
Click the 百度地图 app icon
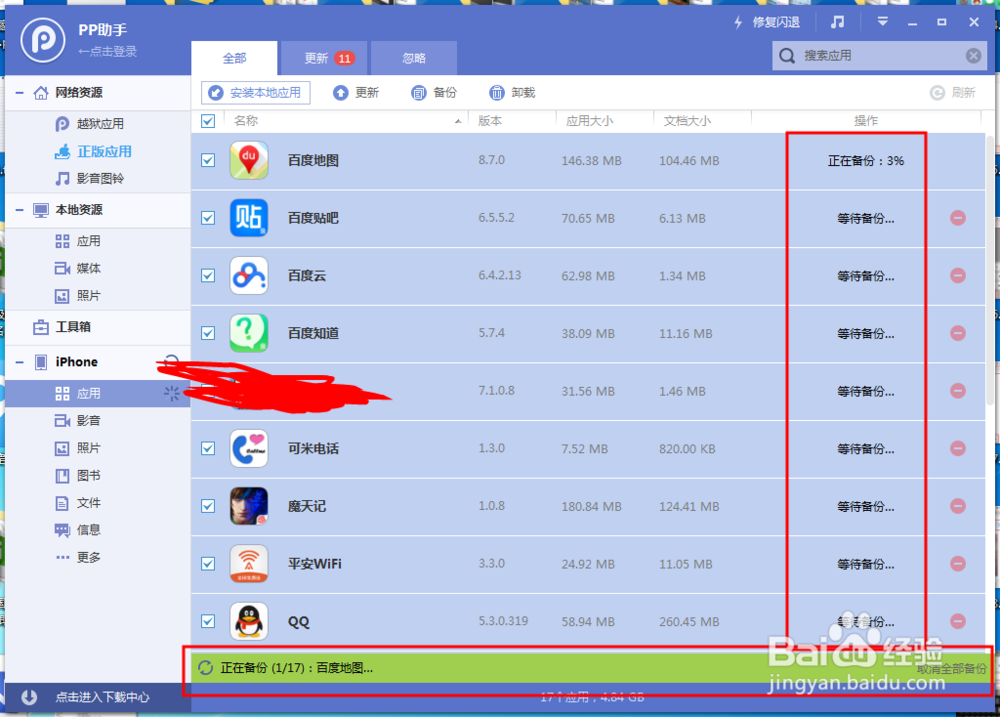249,160
